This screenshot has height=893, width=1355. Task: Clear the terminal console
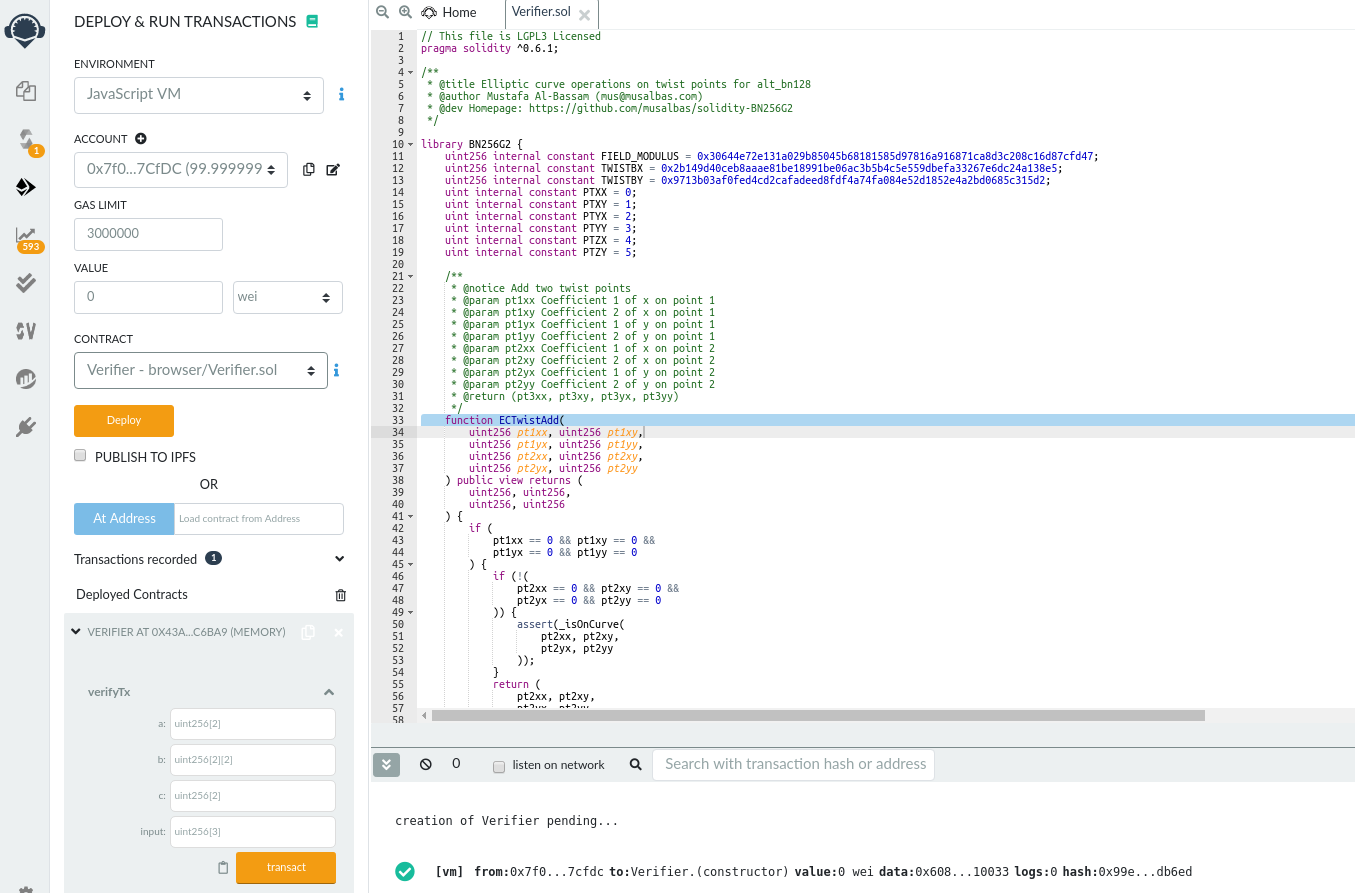pyautogui.click(x=426, y=764)
